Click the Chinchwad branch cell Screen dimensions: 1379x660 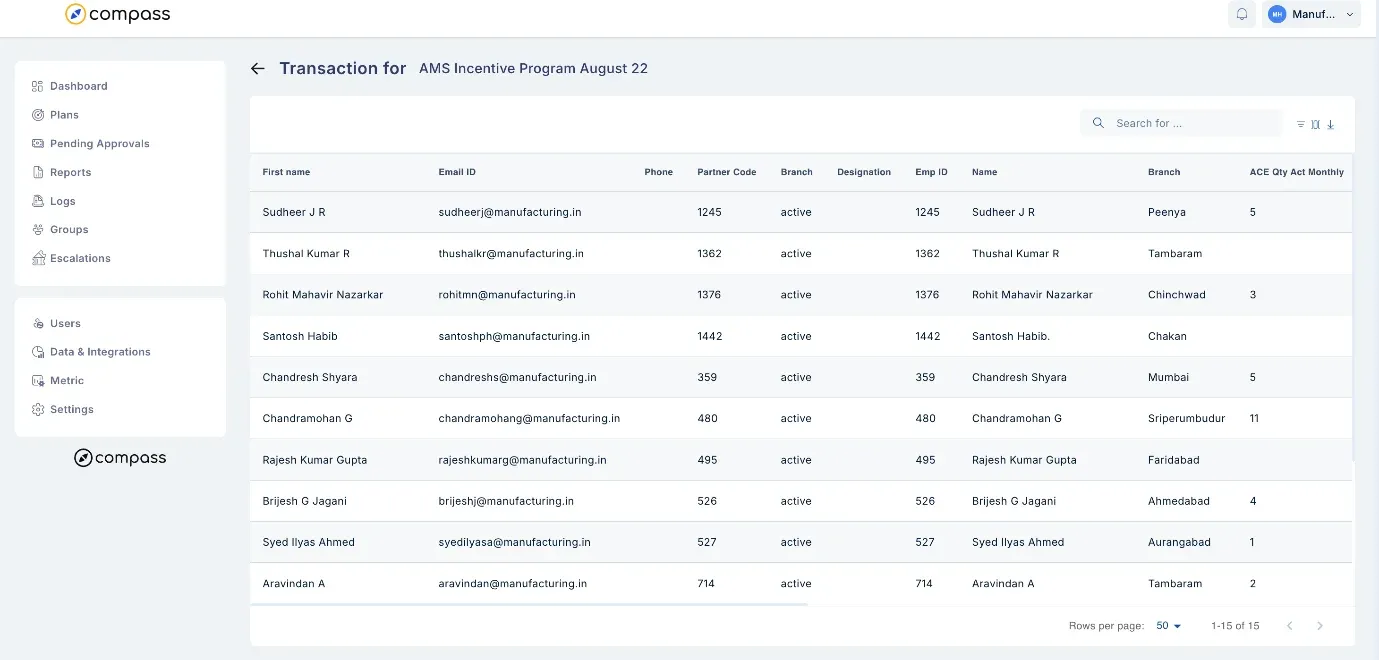tap(1177, 295)
